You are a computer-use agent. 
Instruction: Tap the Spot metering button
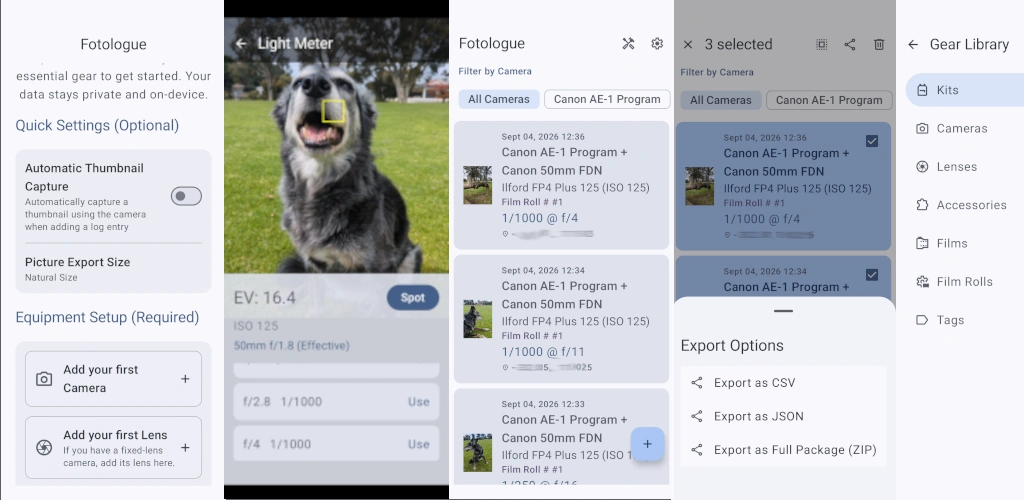(413, 298)
